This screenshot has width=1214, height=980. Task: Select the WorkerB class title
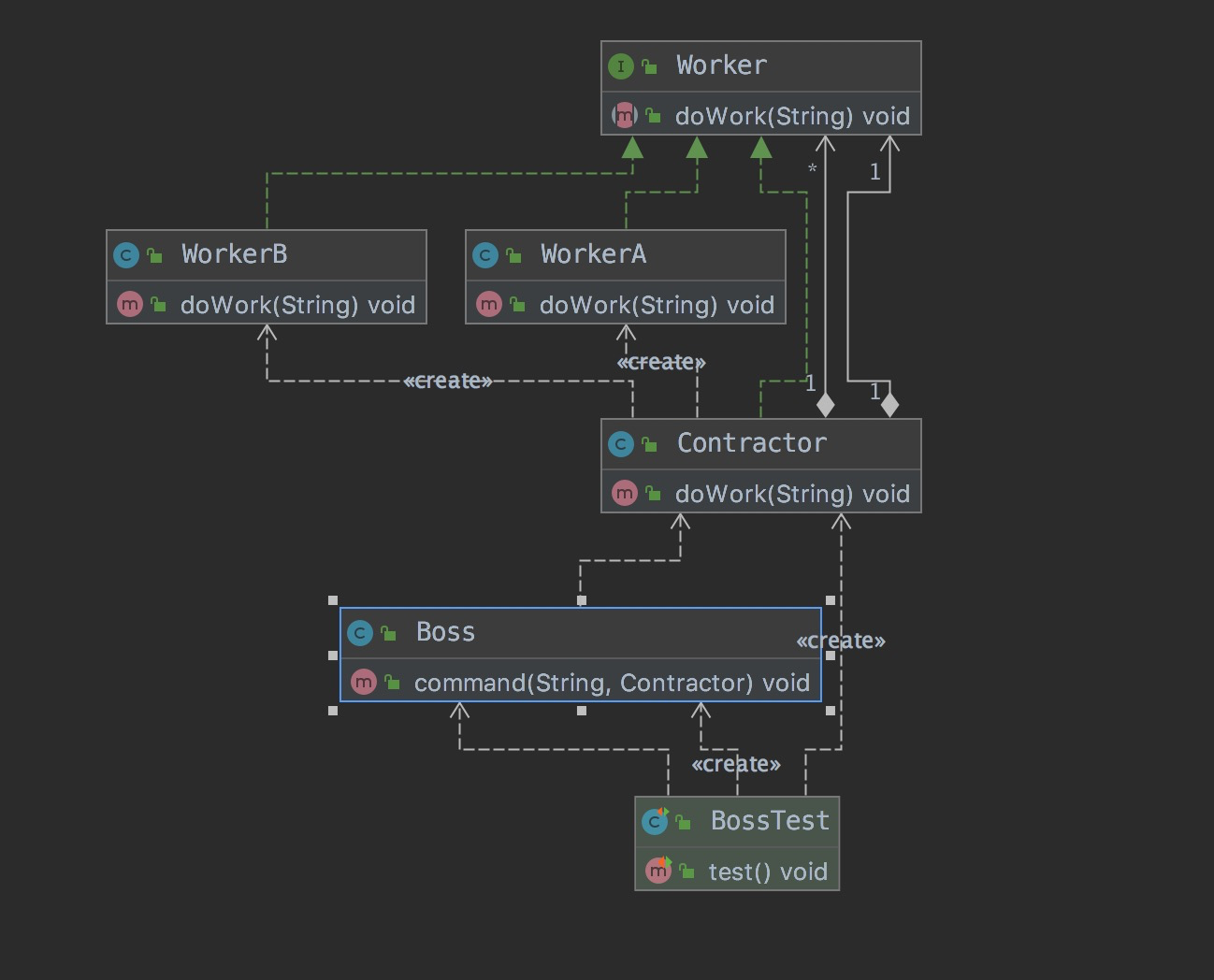234,254
